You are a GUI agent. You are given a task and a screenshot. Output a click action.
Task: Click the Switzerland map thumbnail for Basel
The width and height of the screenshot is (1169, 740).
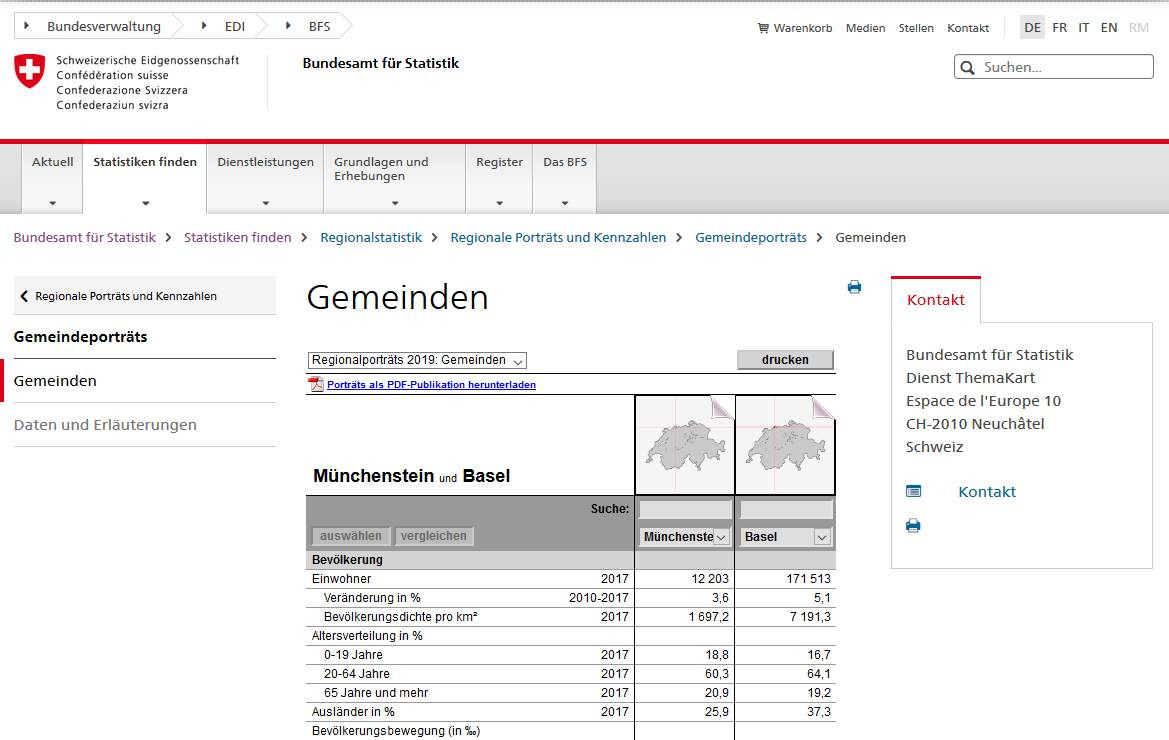point(785,445)
